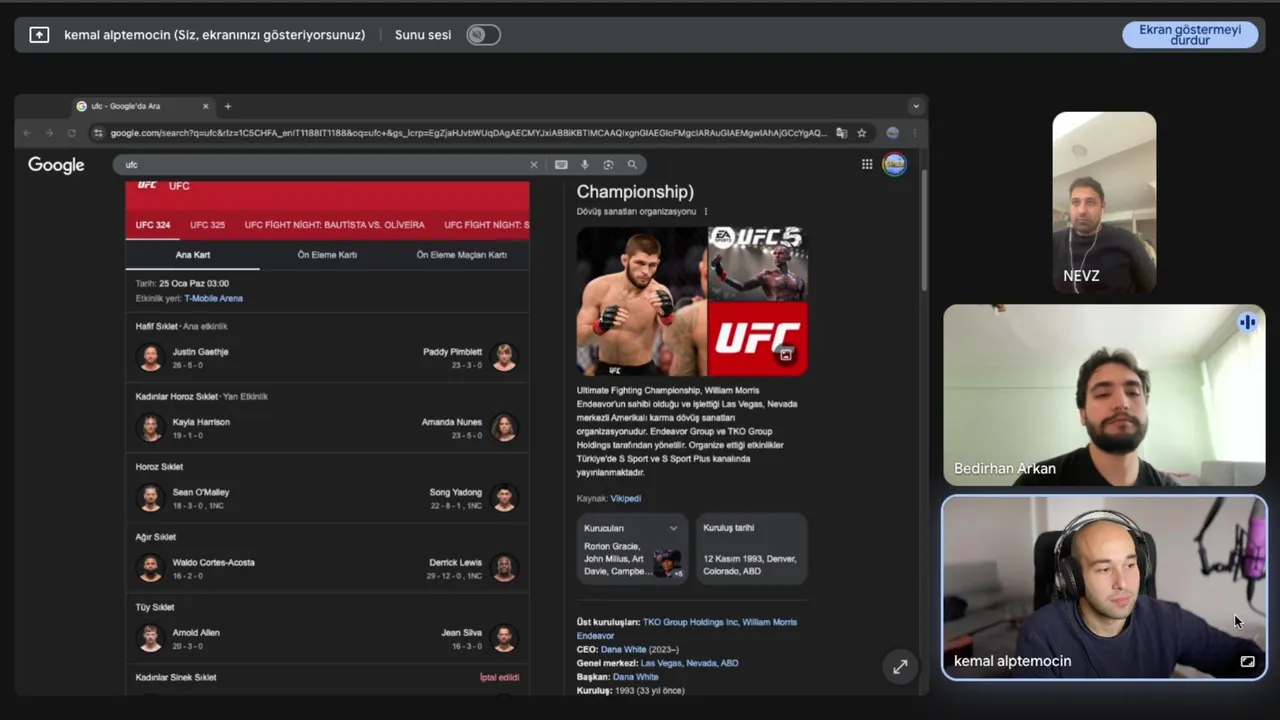Open the on-screen keyboard icon in search box
1280x720 pixels.
pyautogui.click(x=561, y=165)
